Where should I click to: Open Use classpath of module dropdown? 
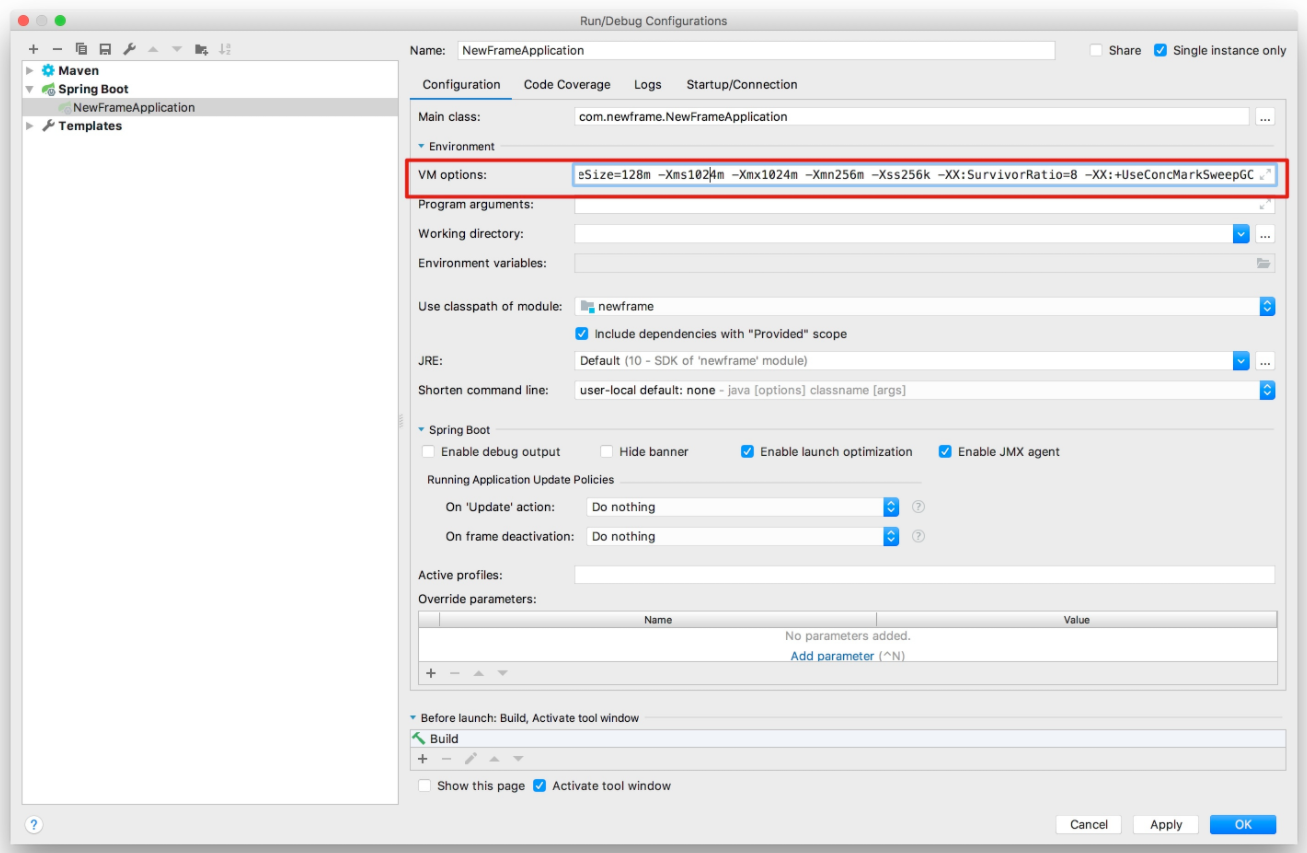click(x=1267, y=307)
